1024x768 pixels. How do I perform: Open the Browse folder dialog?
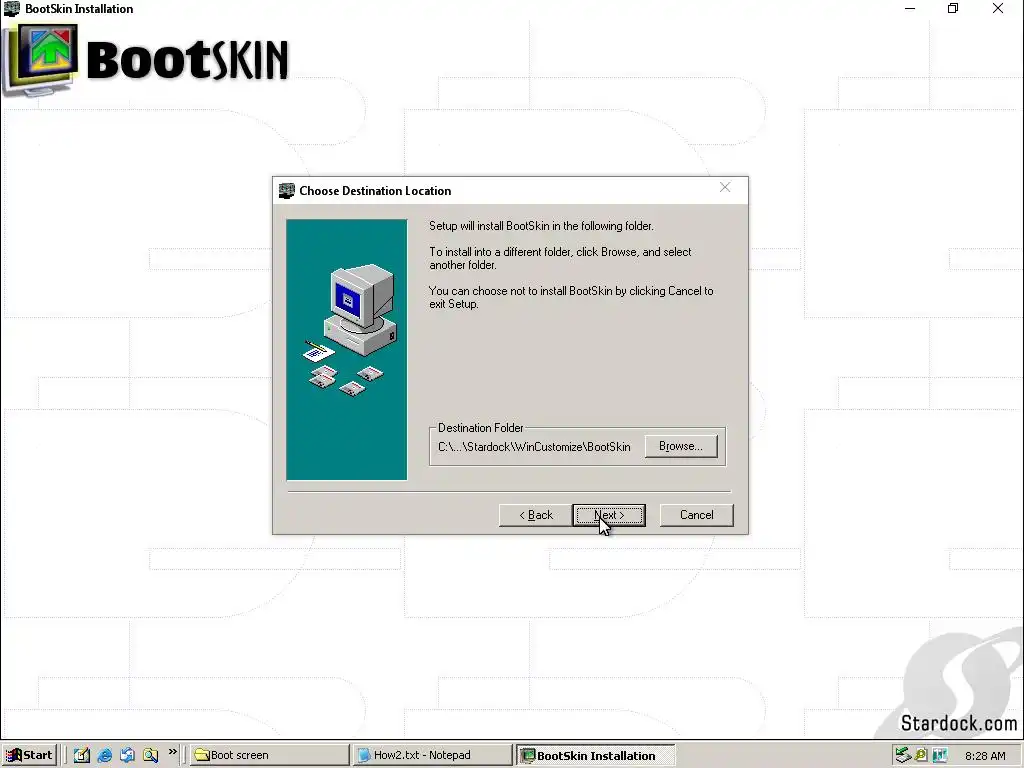pyautogui.click(x=680, y=446)
